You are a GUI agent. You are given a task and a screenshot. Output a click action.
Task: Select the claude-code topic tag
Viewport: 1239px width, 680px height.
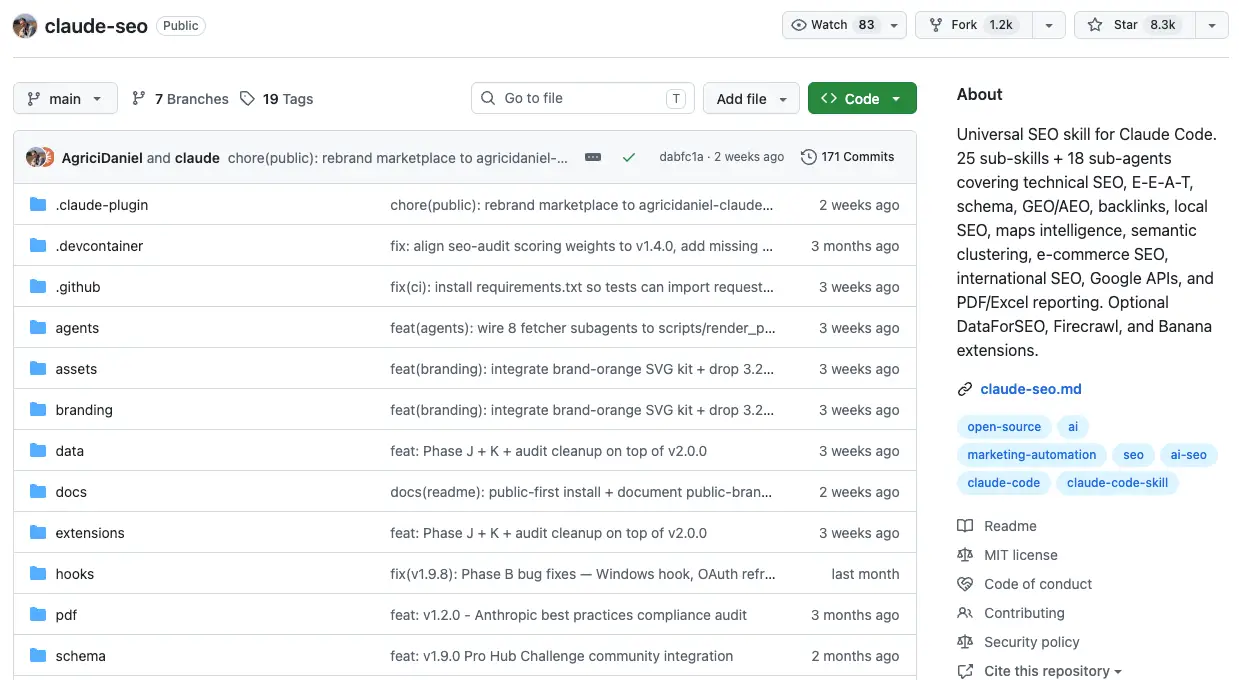point(1004,483)
